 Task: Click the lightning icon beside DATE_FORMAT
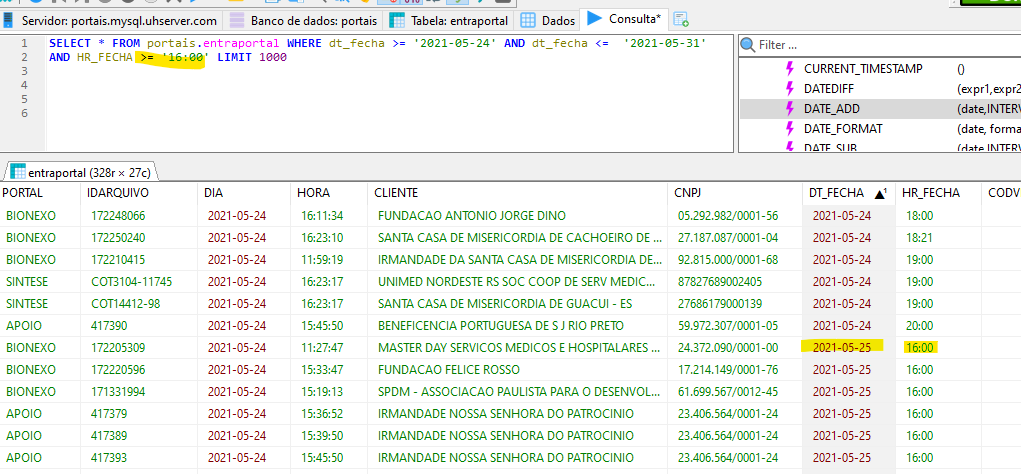(x=790, y=128)
